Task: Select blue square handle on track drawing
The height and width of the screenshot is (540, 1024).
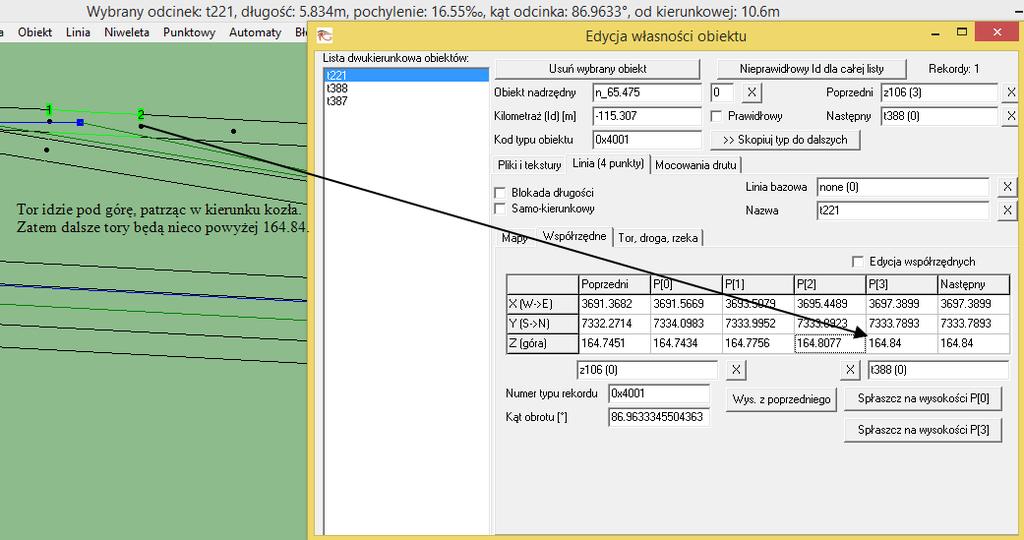Action: pos(80,122)
